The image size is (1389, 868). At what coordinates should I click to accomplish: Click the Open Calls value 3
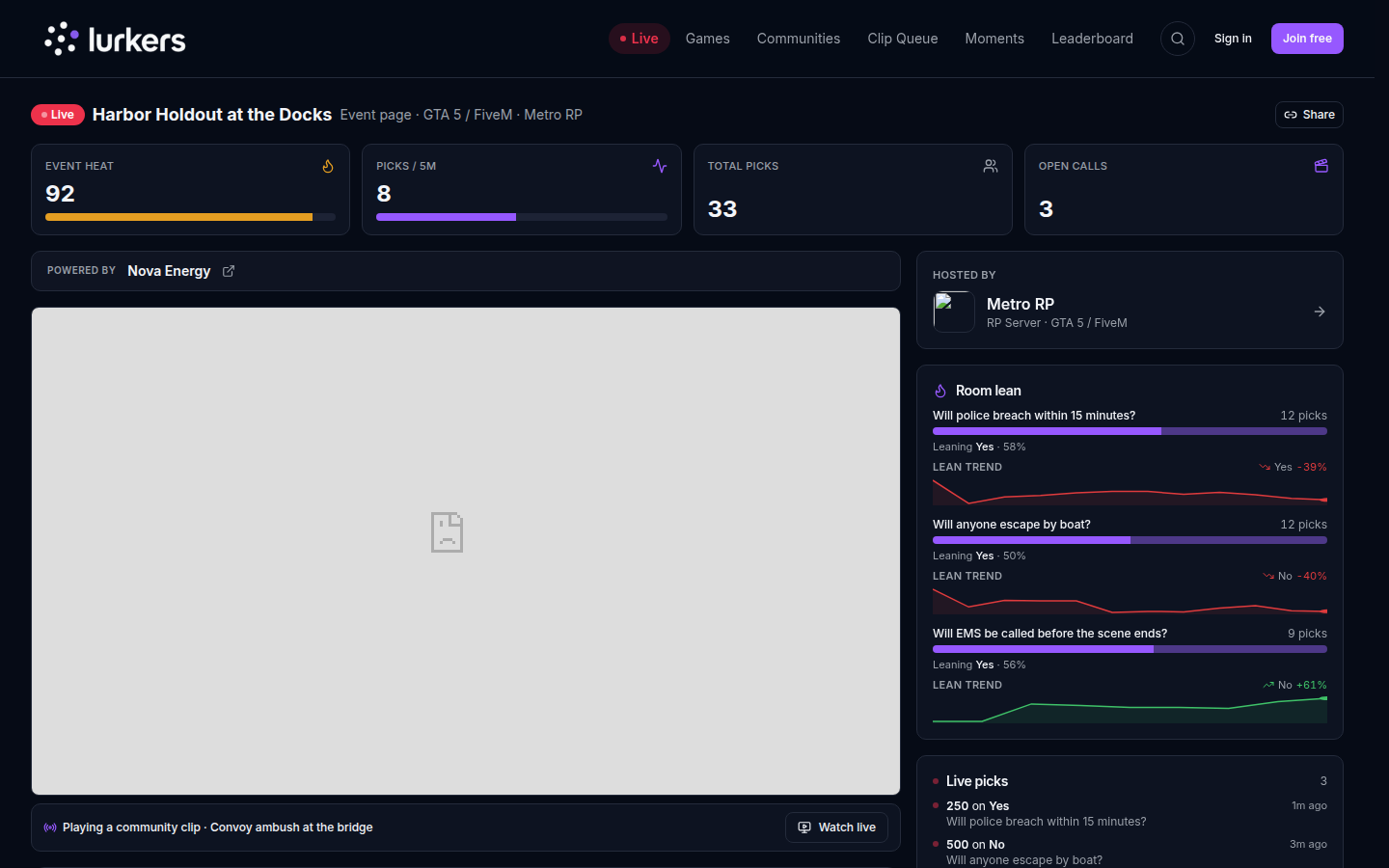(1046, 209)
